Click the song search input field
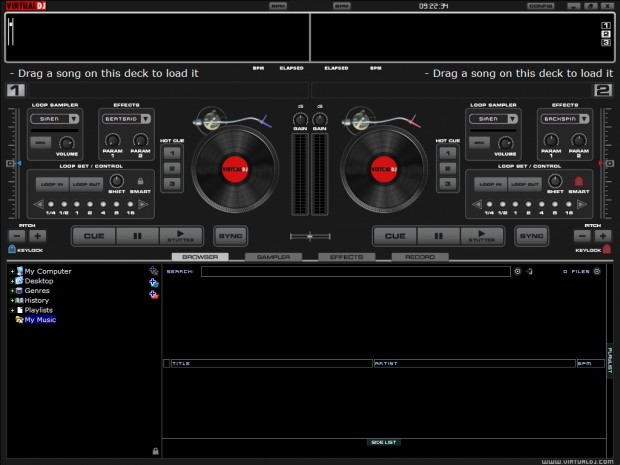 pyautogui.click(x=355, y=271)
